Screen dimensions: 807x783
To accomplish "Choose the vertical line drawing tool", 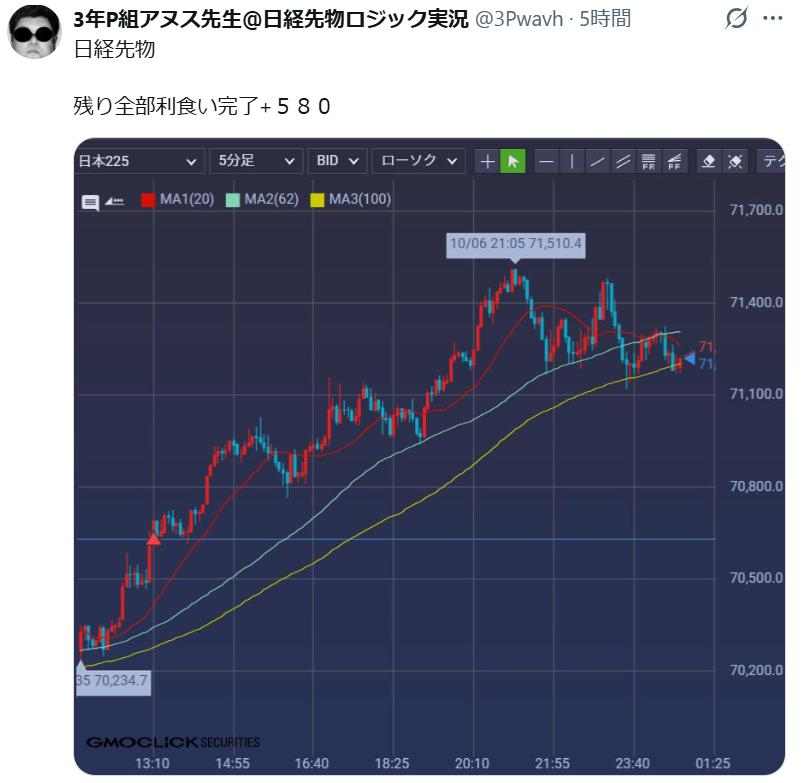I will (572, 162).
